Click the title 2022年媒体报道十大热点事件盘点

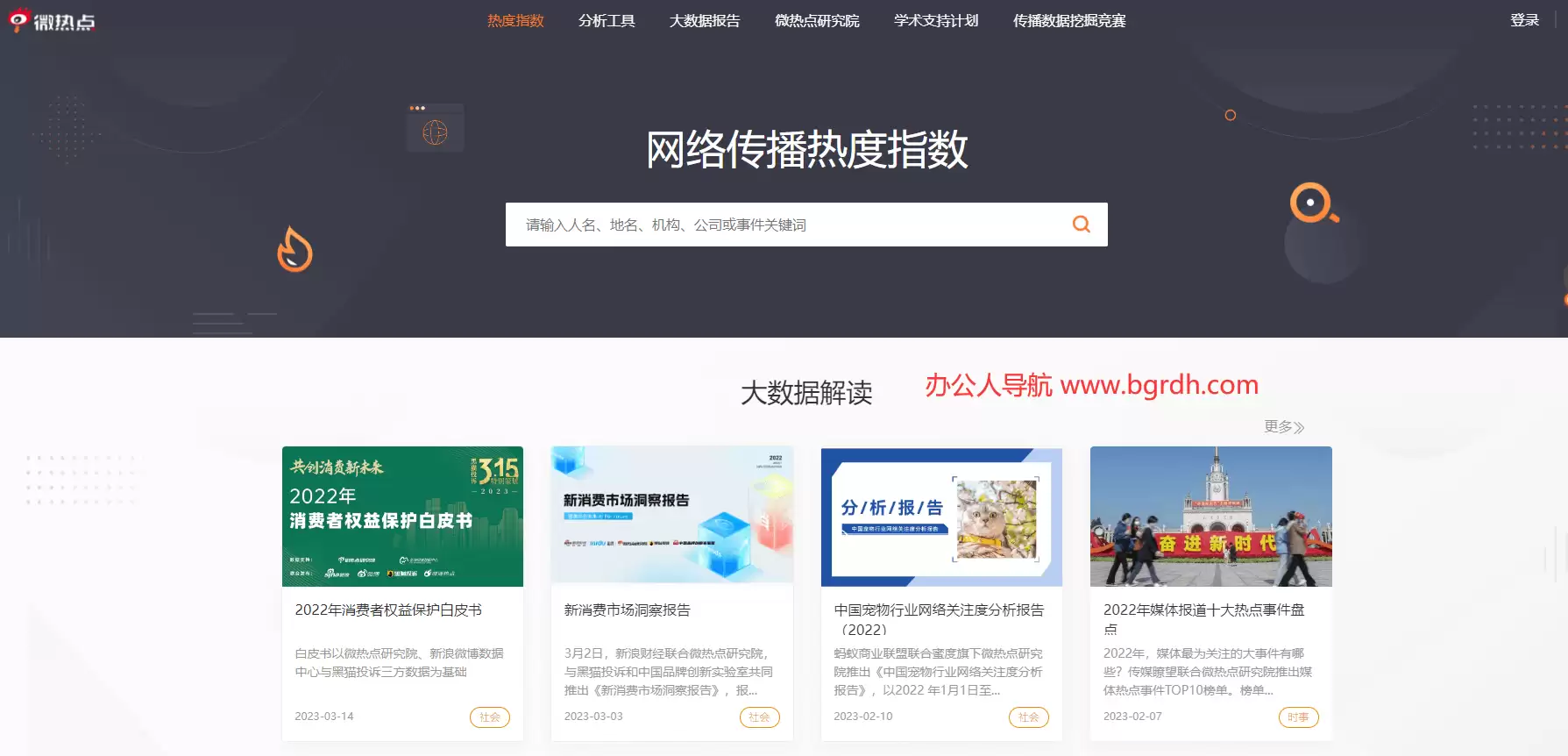coord(1204,619)
